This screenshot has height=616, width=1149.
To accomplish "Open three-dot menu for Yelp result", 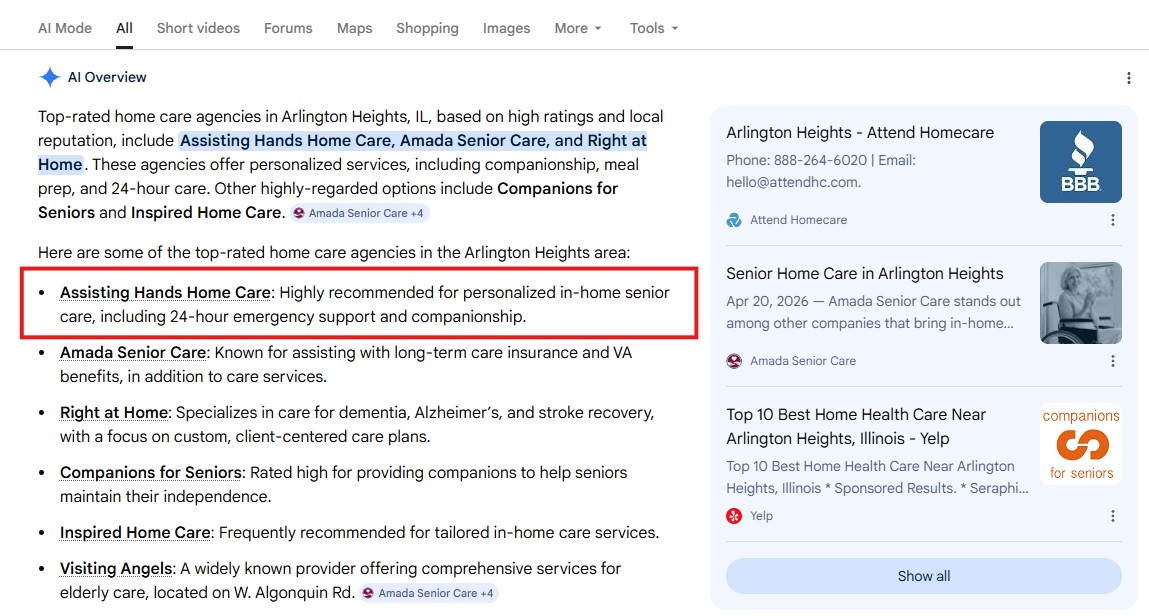I will [x=1112, y=516].
